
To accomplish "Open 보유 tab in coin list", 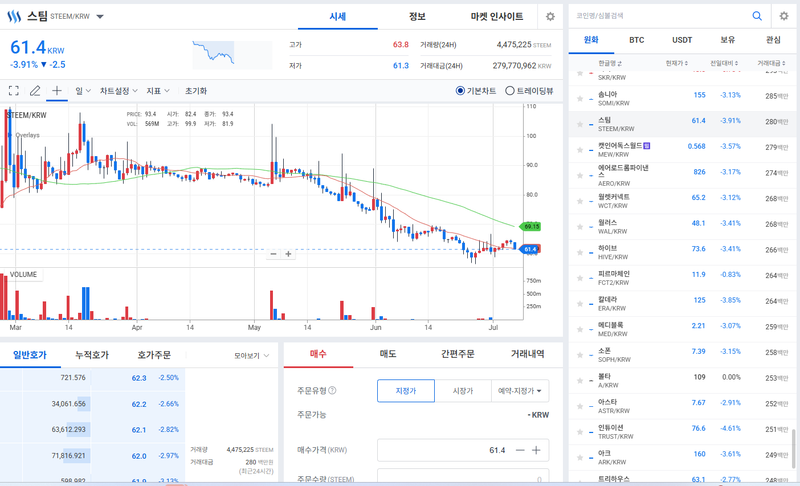I will coord(728,40).
